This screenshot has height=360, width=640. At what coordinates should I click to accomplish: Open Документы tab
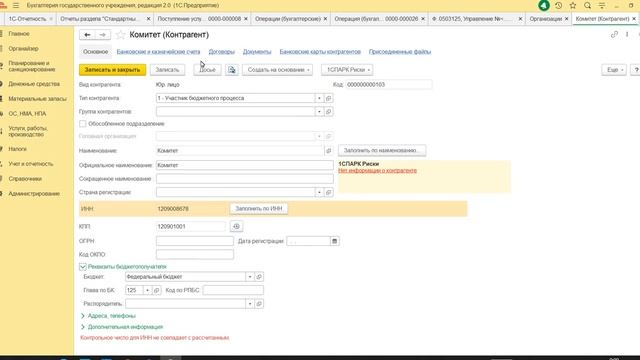coord(257,52)
